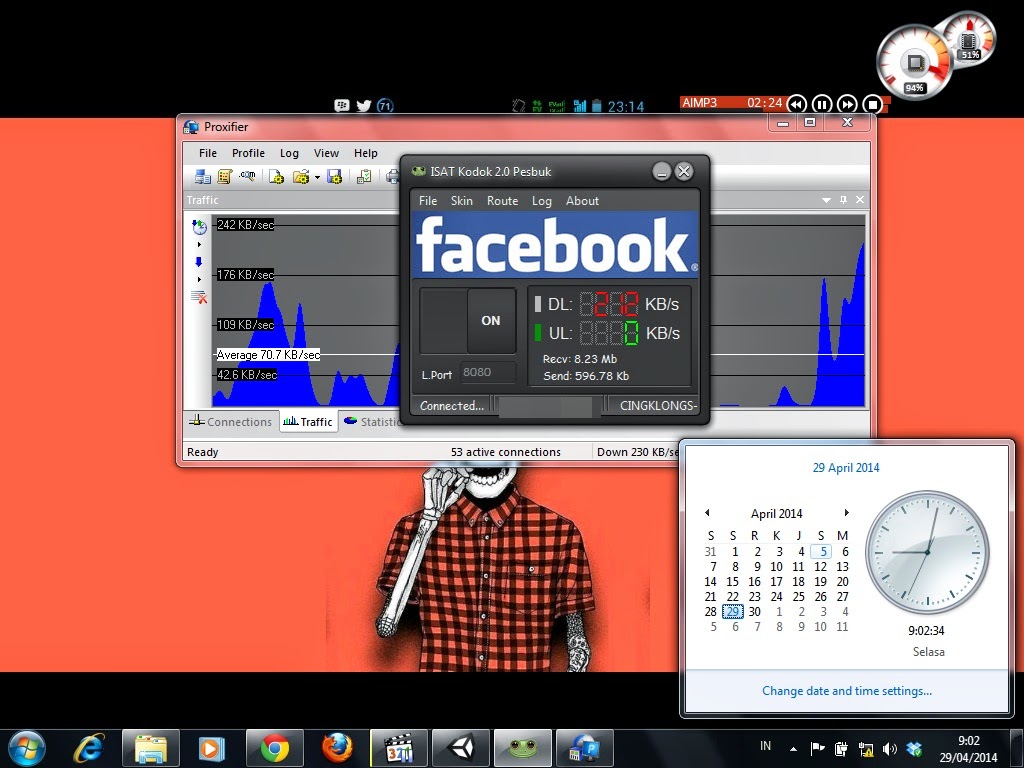Open ISAT Kodok About menu
Viewport: 1024px width, 768px height.
click(x=582, y=200)
